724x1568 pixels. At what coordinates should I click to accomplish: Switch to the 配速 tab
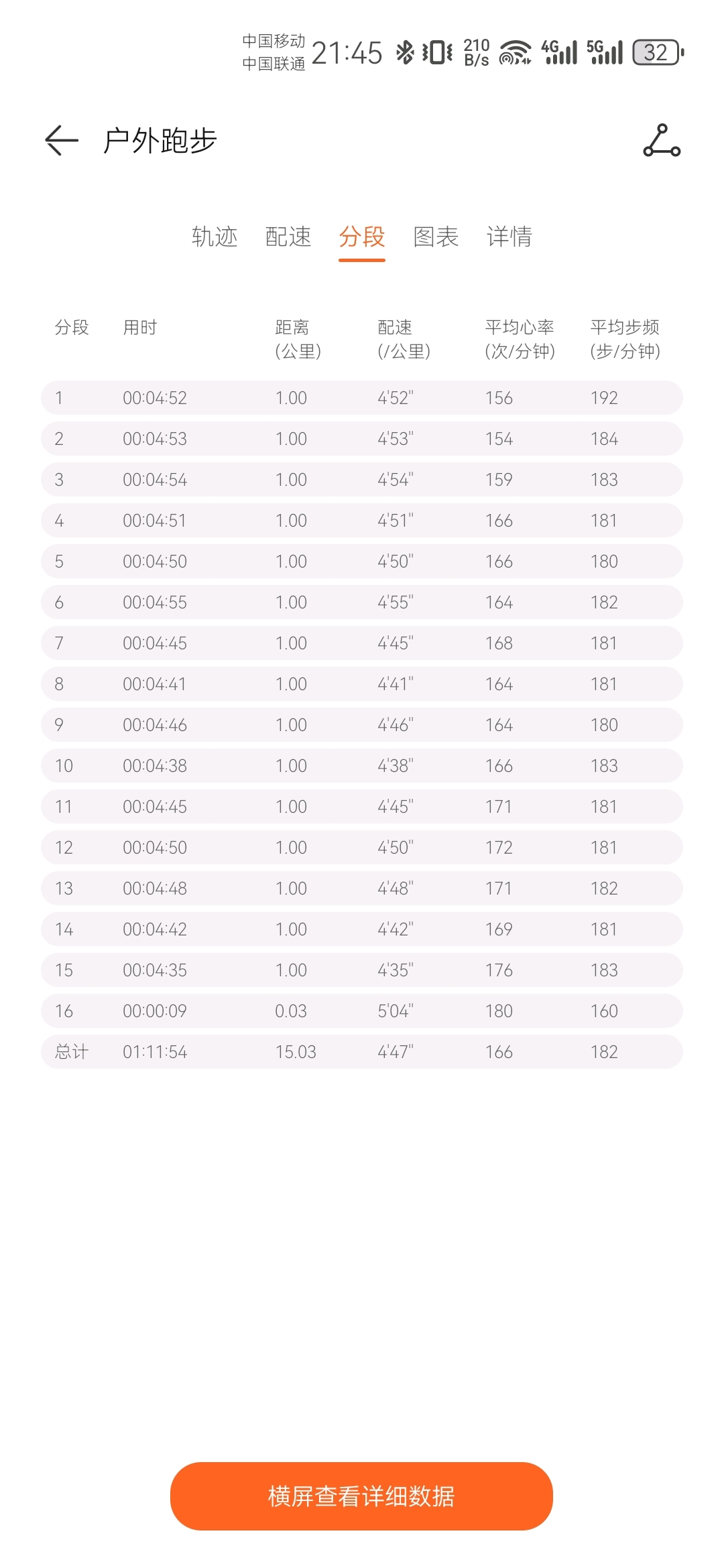click(288, 237)
